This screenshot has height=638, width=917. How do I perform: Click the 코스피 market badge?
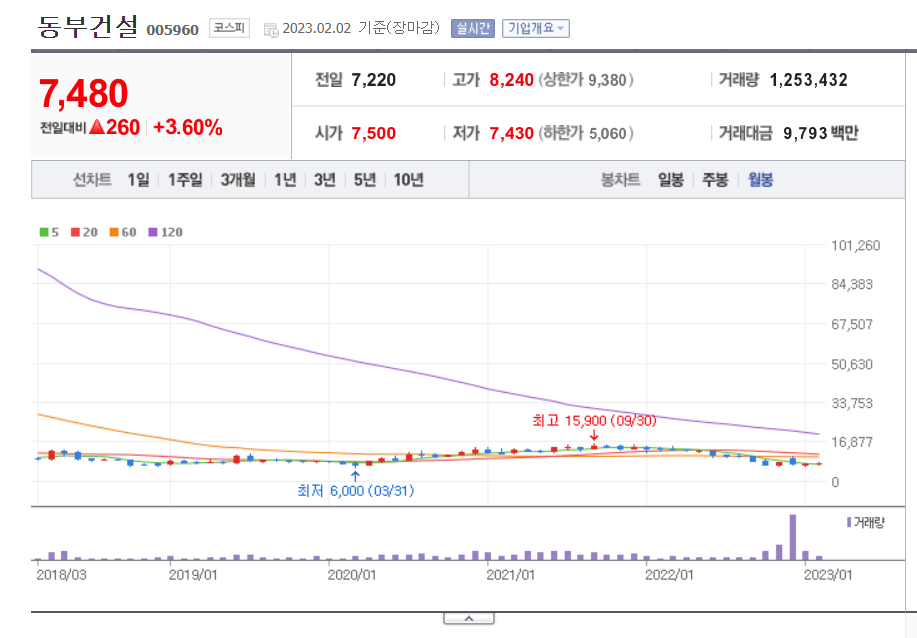(229, 28)
